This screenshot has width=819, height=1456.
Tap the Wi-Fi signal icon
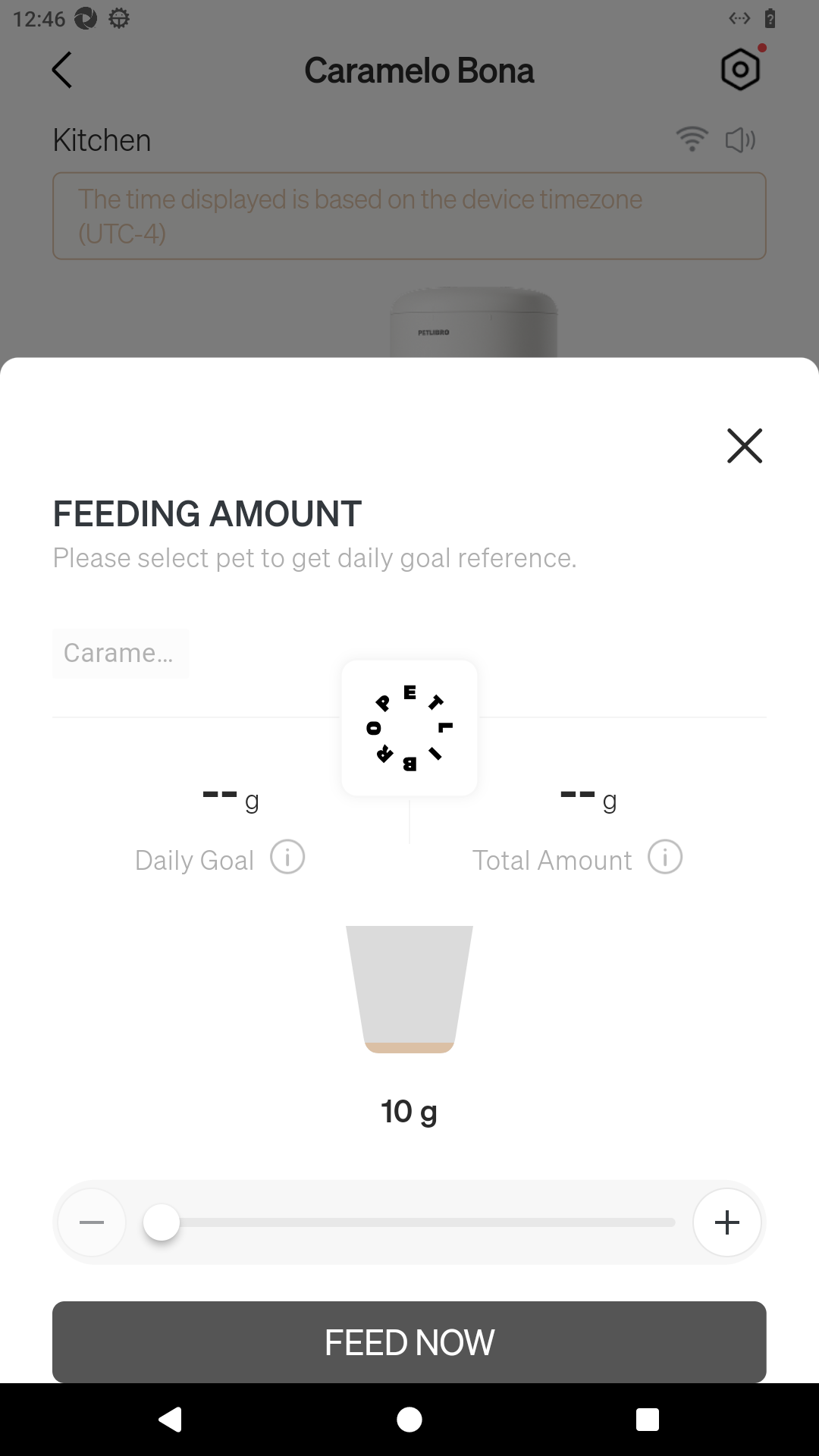[692, 140]
